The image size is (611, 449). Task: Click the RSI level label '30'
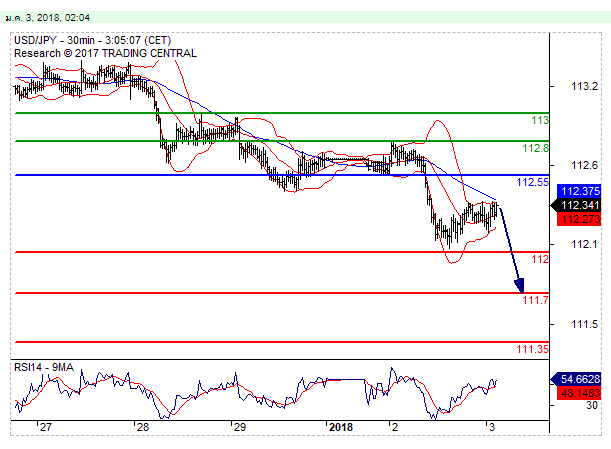[x=592, y=406]
